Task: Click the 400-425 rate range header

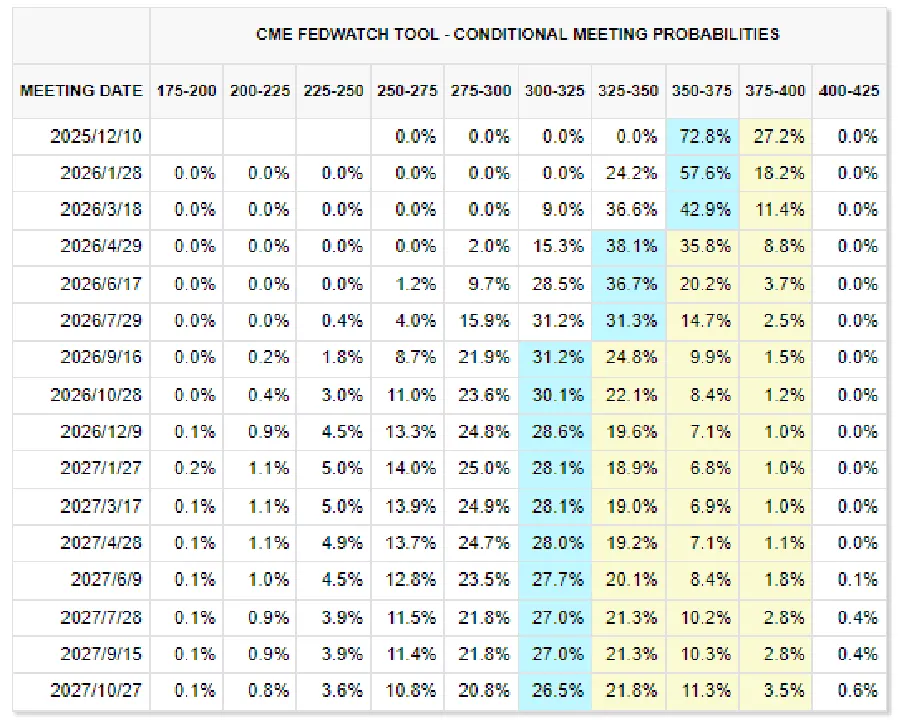Action: click(849, 90)
